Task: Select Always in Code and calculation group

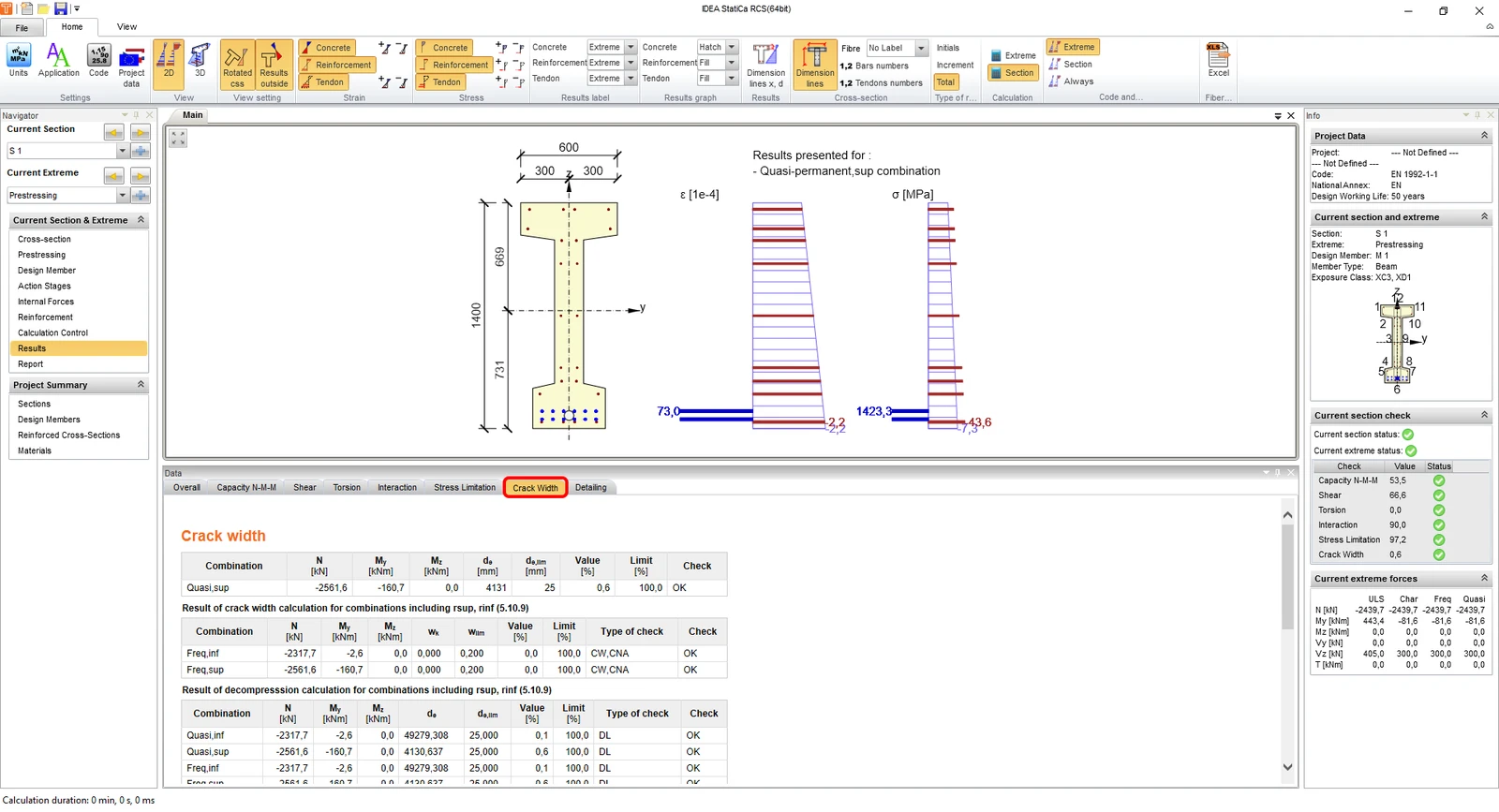Action: (1072, 81)
